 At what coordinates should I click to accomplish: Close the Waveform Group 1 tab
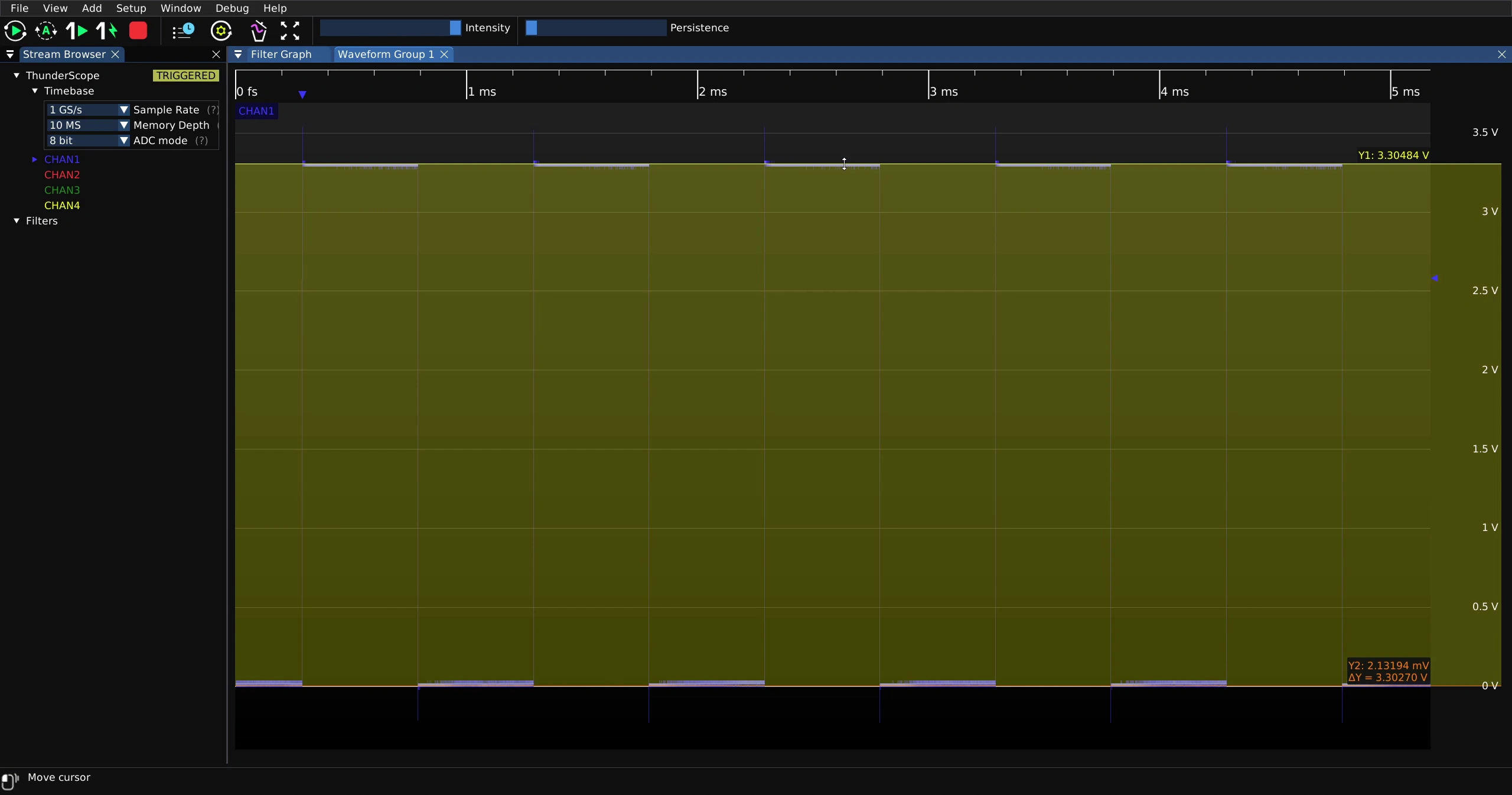pos(444,54)
